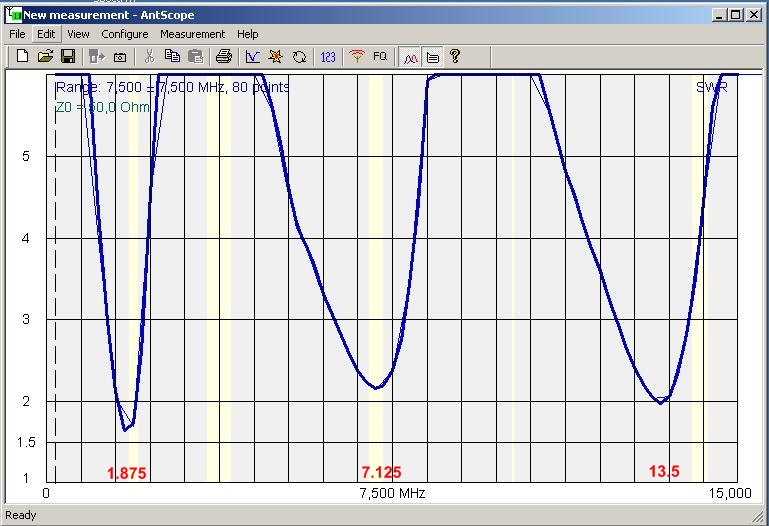Click the Ready status bar text
The image size is (769, 526).
(x=21, y=515)
